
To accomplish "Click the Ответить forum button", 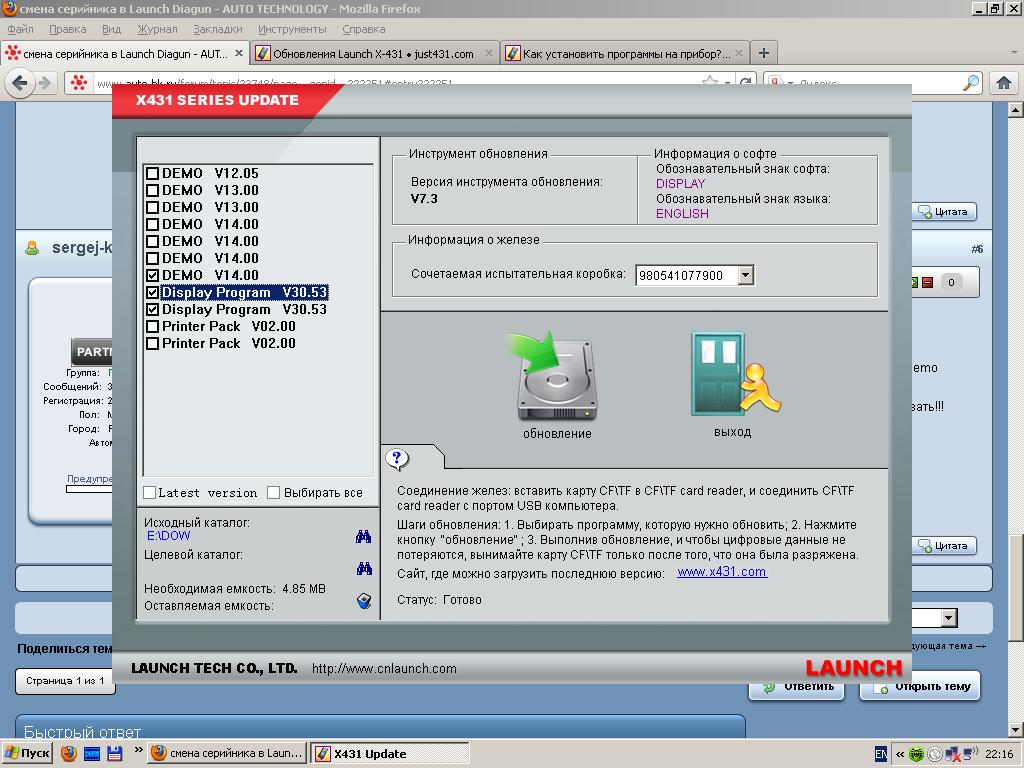I will [797, 686].
